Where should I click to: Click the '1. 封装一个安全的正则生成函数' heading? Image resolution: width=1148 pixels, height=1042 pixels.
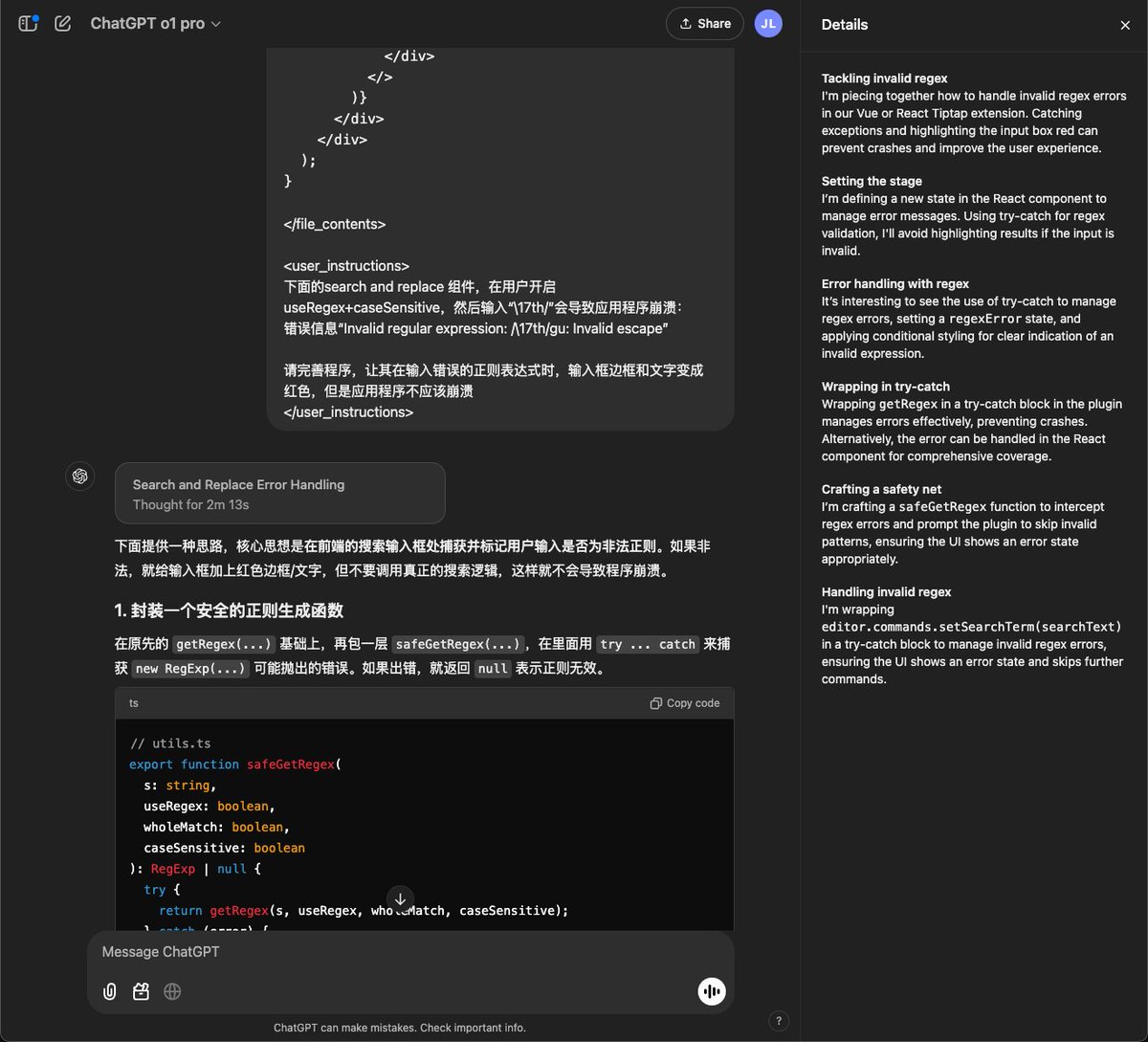click(x=229, y=610)
